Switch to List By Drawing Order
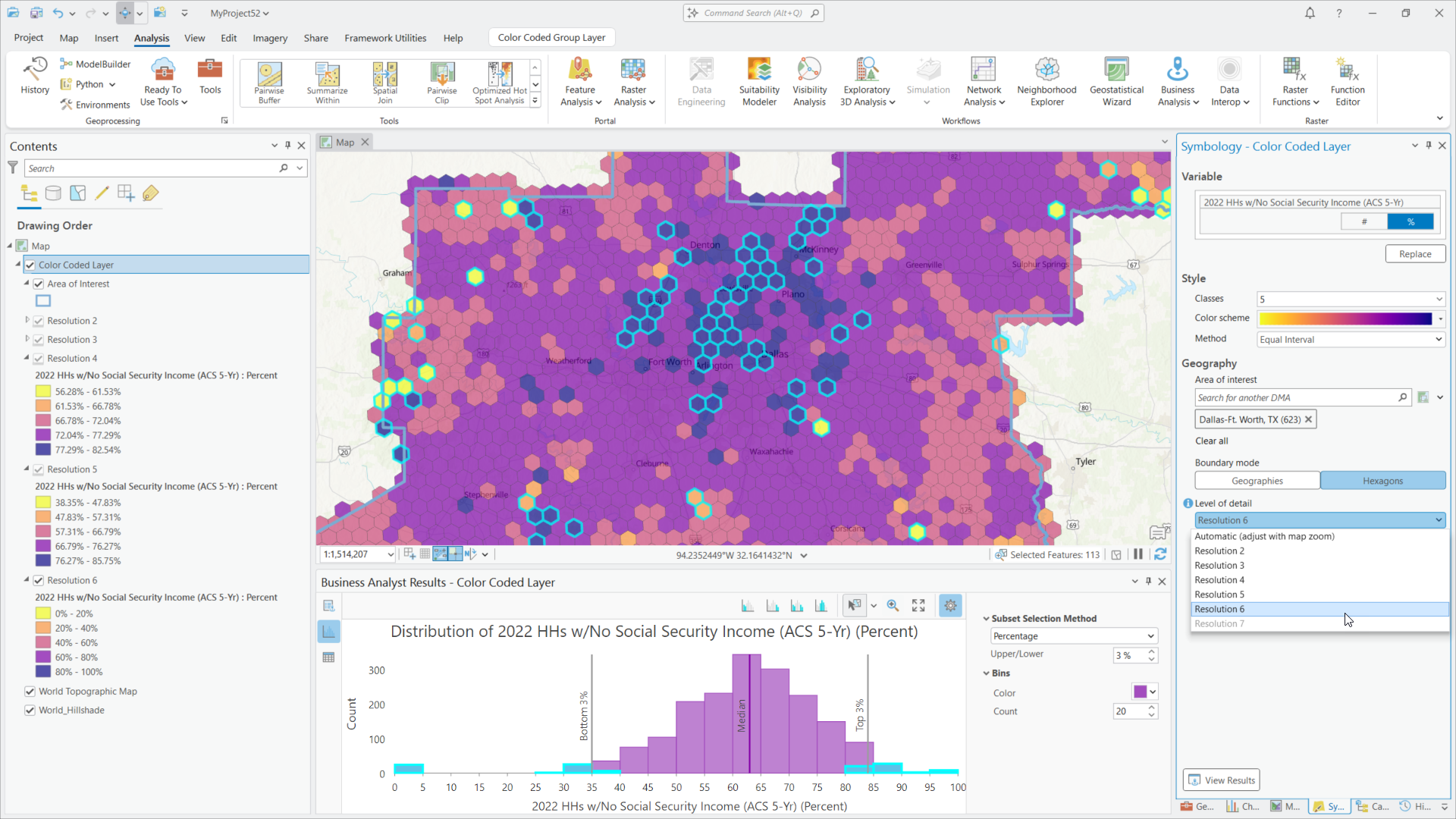The height and width of the screenshot is (819, 1456). coord(30,193)
